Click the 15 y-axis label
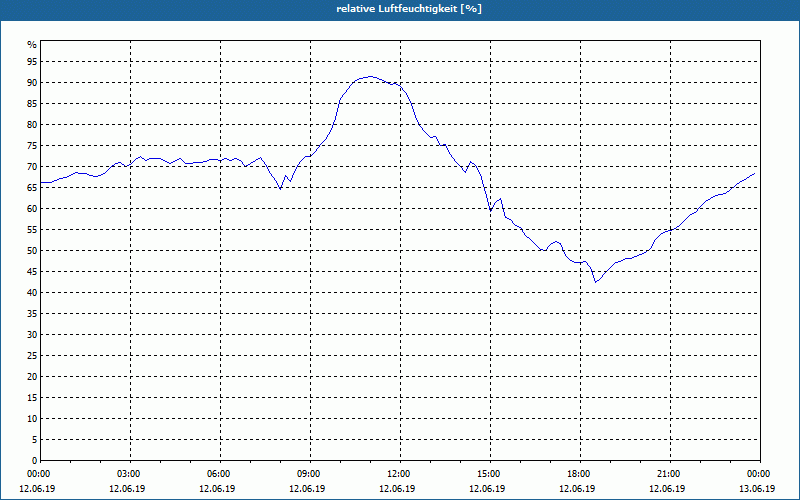Screen dimensions: 800x500 click(32, 397)
